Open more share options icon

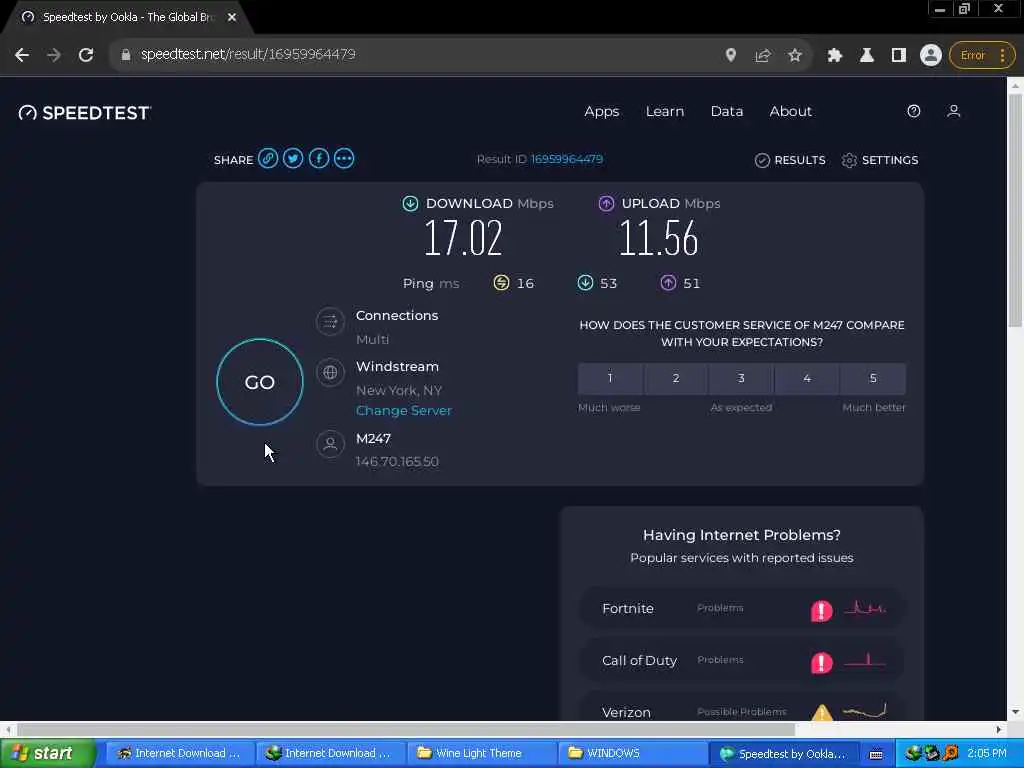click(x=344, y=159)
